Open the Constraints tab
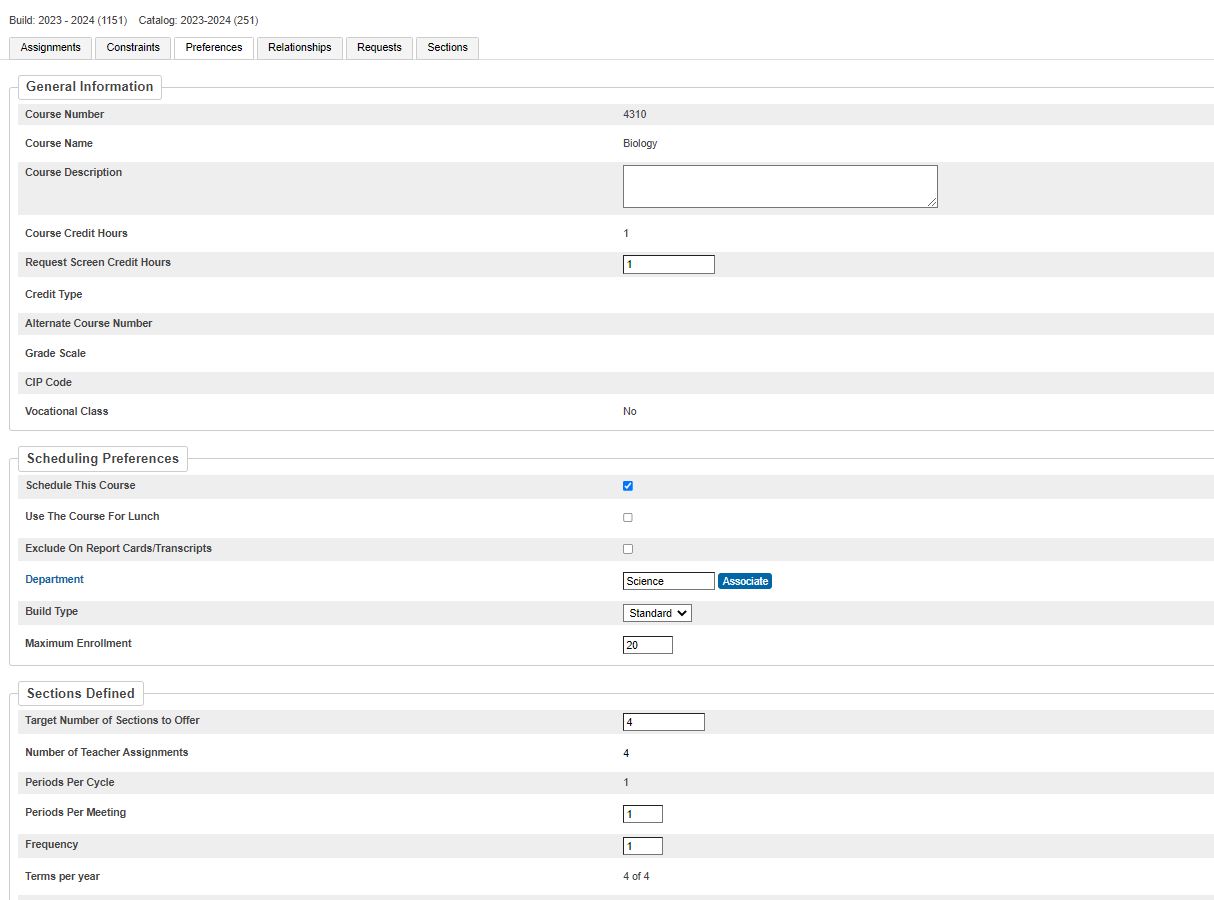Screen dimensions: 1214x900 tap(133, 48)
